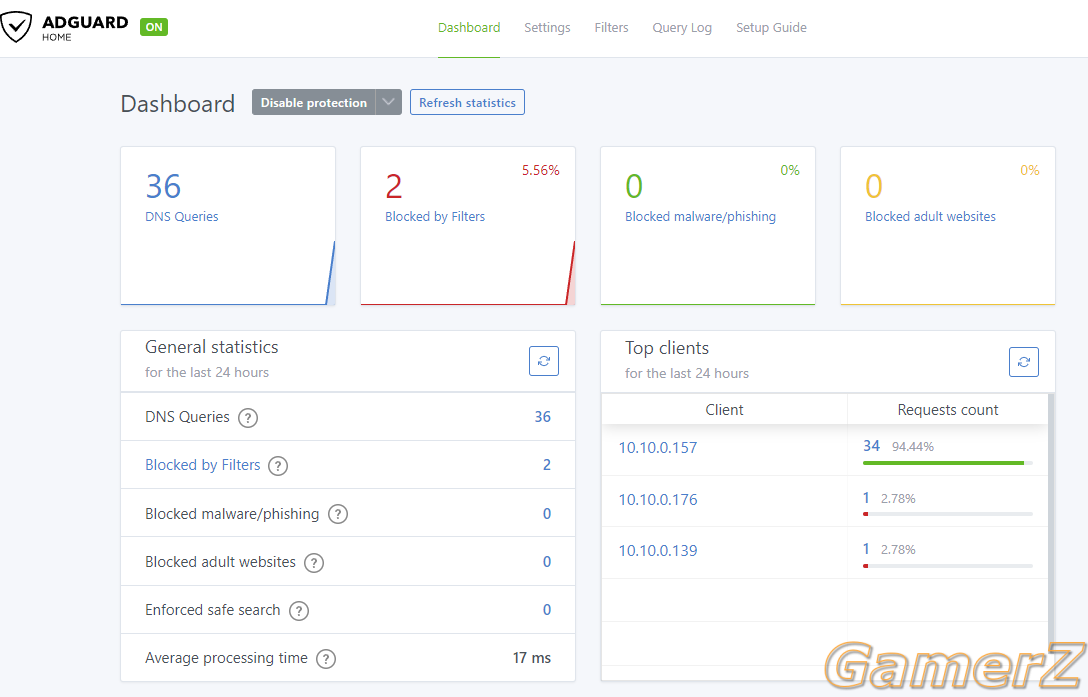Click the Requests count column header
This screenshot has width=1088, height=697.
coord(948,410)
